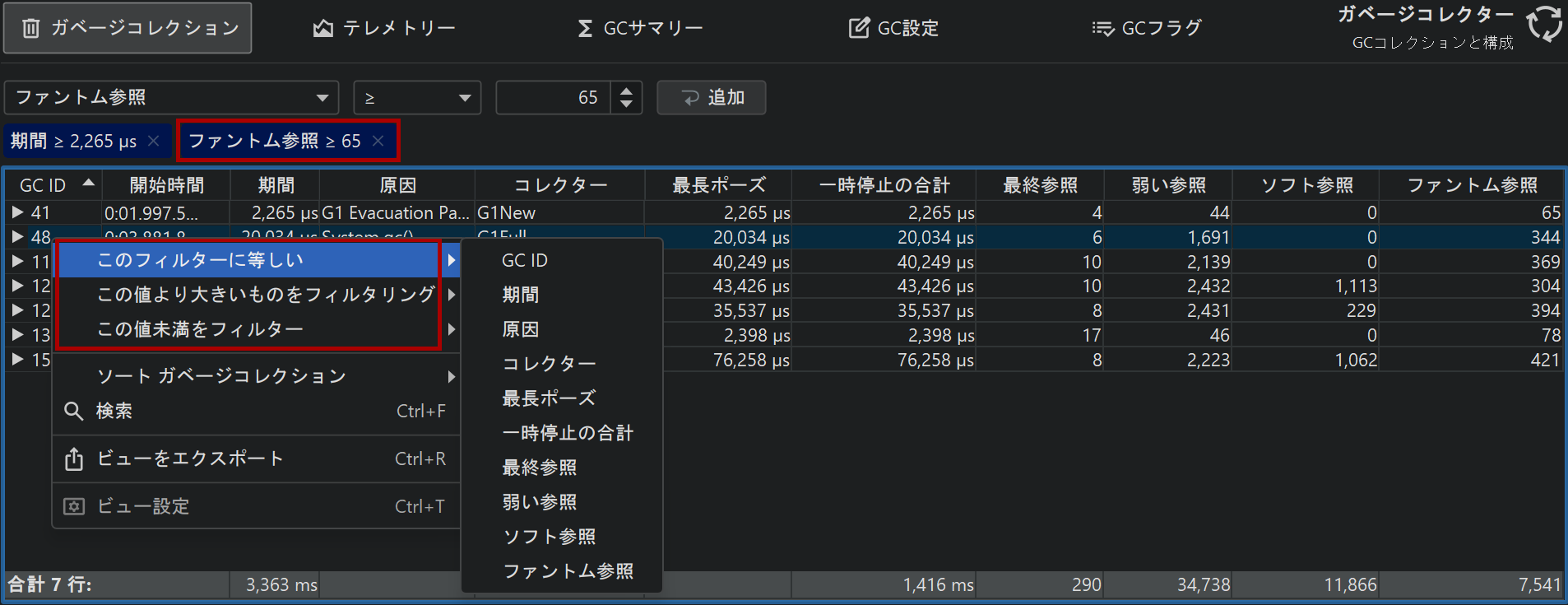This screenshot has height=605, width=1568.
Task: Sort by the GC ID column header
Action: tap(43, 185)
